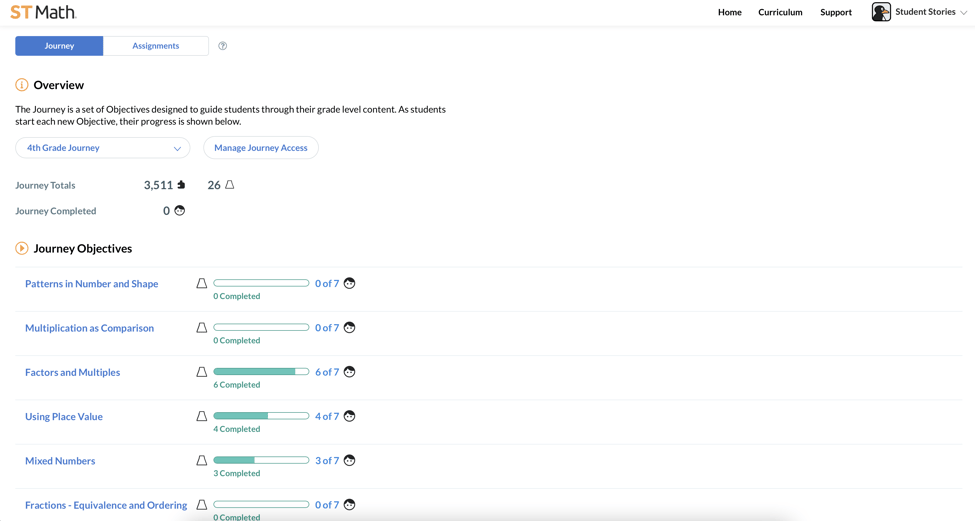
Task: Click flask icon for Using Place Value
Action: 201,416
